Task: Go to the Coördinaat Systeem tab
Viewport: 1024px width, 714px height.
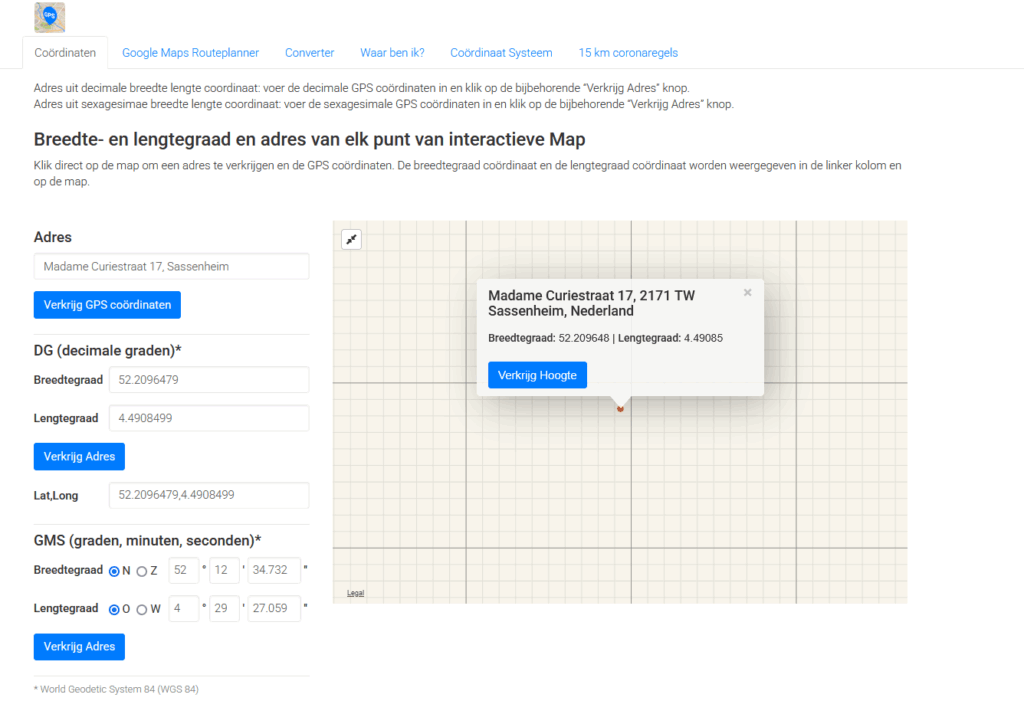Action: point(500,53)
